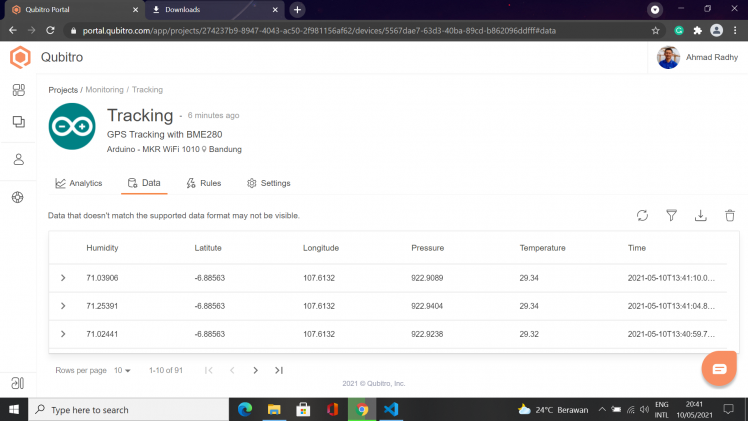Reload the browser page
Image resolution: width=748 pixels, height=421 pixels.
coord(50,31)
